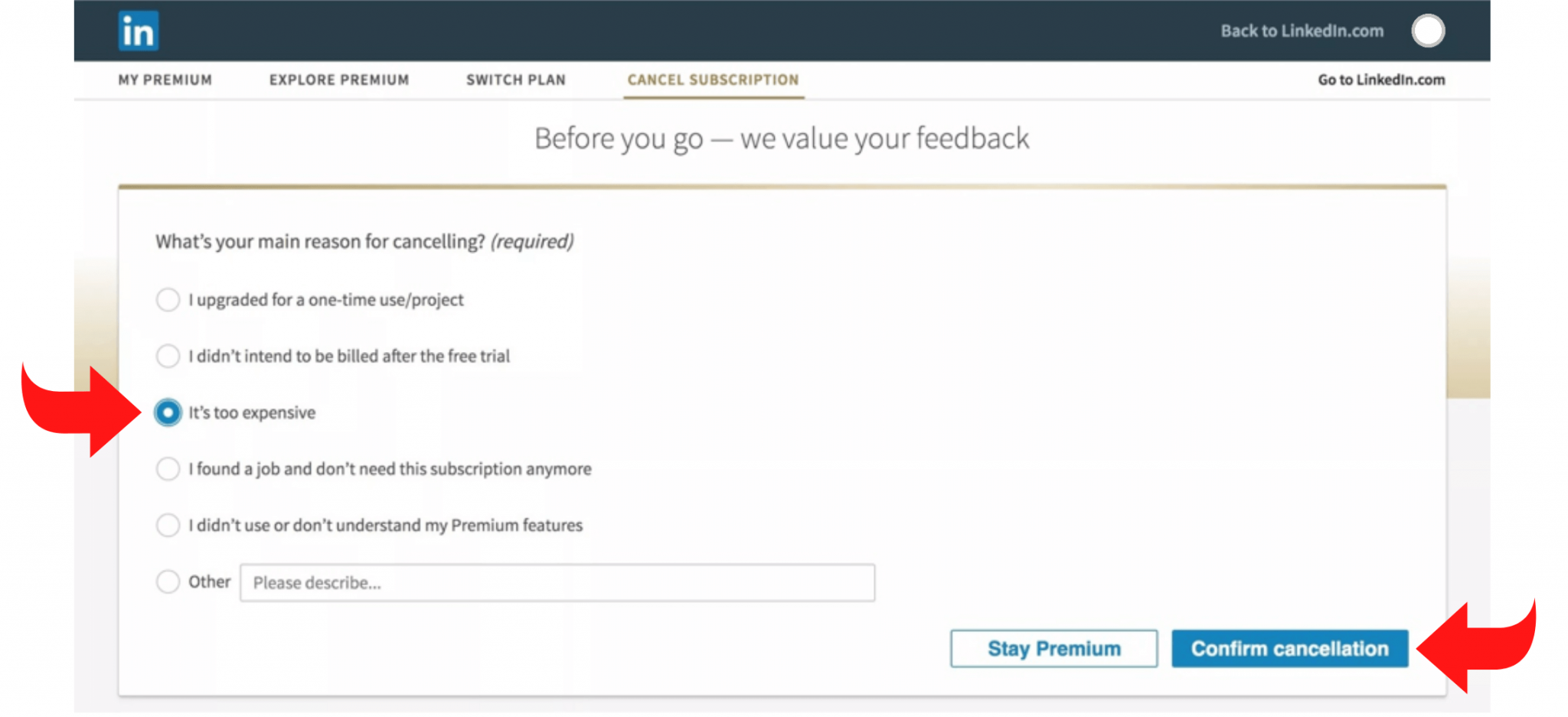
Task: Select "I didn't use or understand Premium features"
Action: 168,526
